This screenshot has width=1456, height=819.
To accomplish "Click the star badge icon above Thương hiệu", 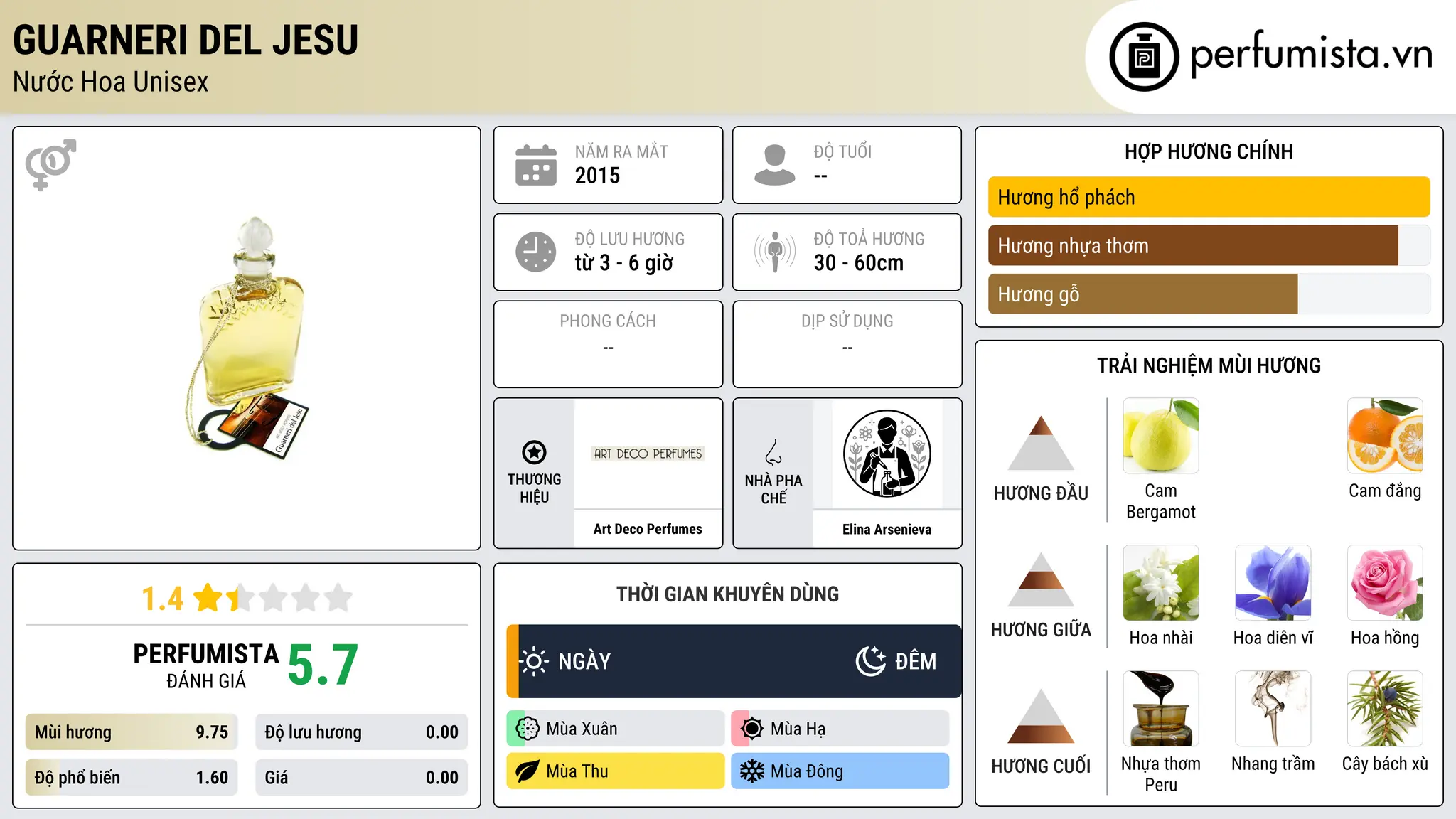I will point(534,452).
